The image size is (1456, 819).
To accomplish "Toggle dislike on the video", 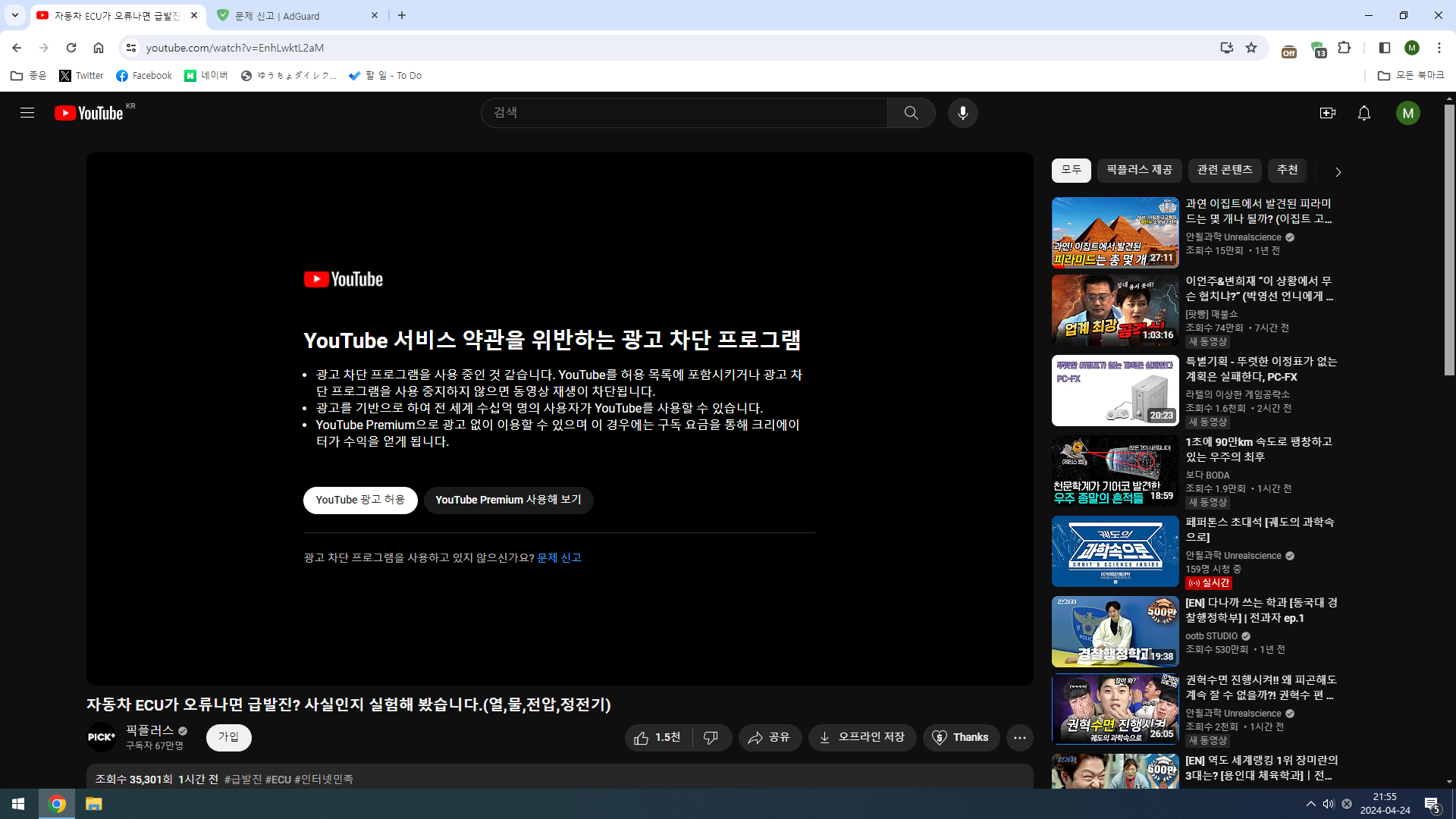I will tap(711, 737).
